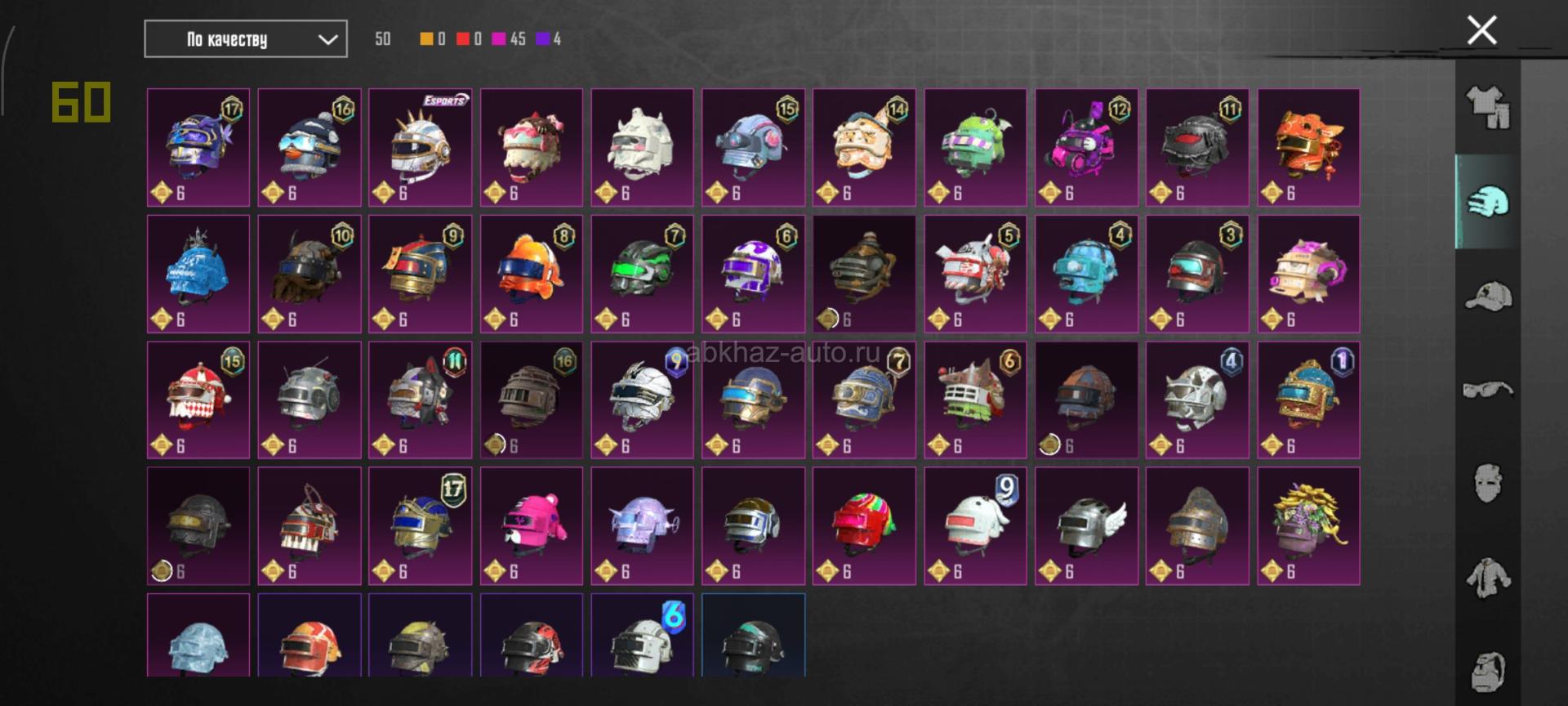
Task: Select the white winged silver helmet
Action: tap(1086, 525)
